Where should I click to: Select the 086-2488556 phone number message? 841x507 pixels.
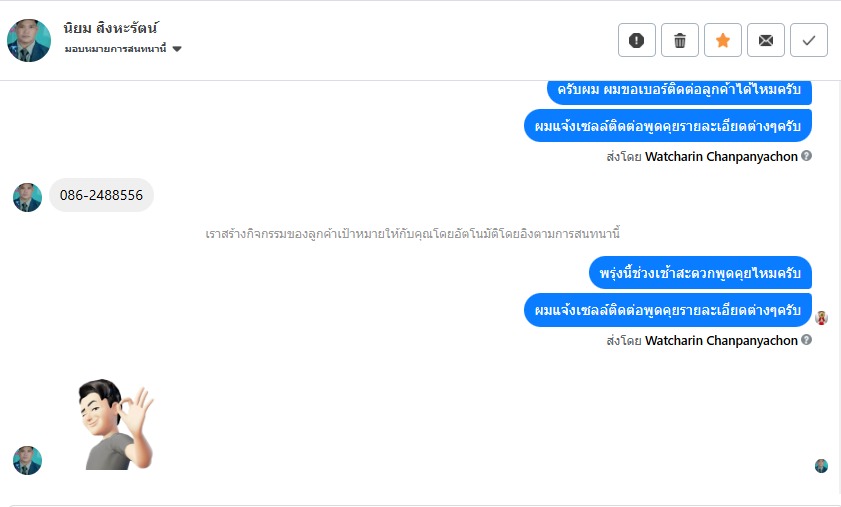tap(101, 195)
